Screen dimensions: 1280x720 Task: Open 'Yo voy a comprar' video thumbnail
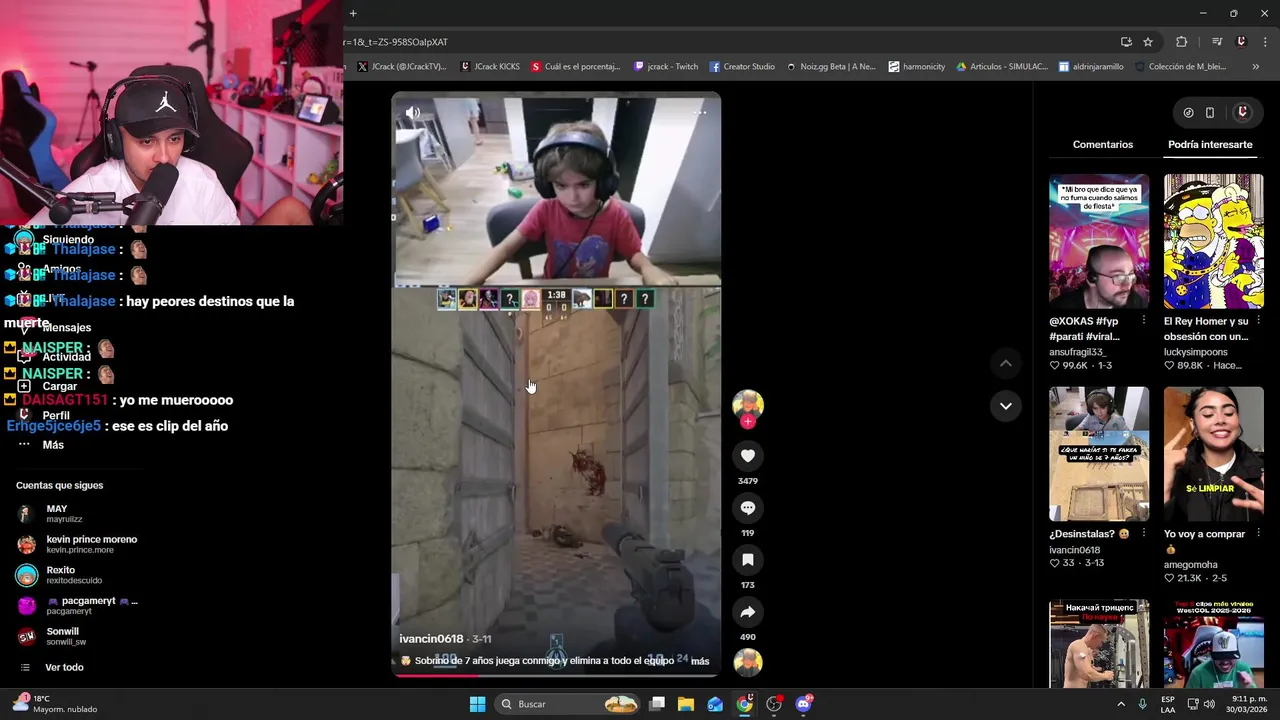pos(1213,454)
